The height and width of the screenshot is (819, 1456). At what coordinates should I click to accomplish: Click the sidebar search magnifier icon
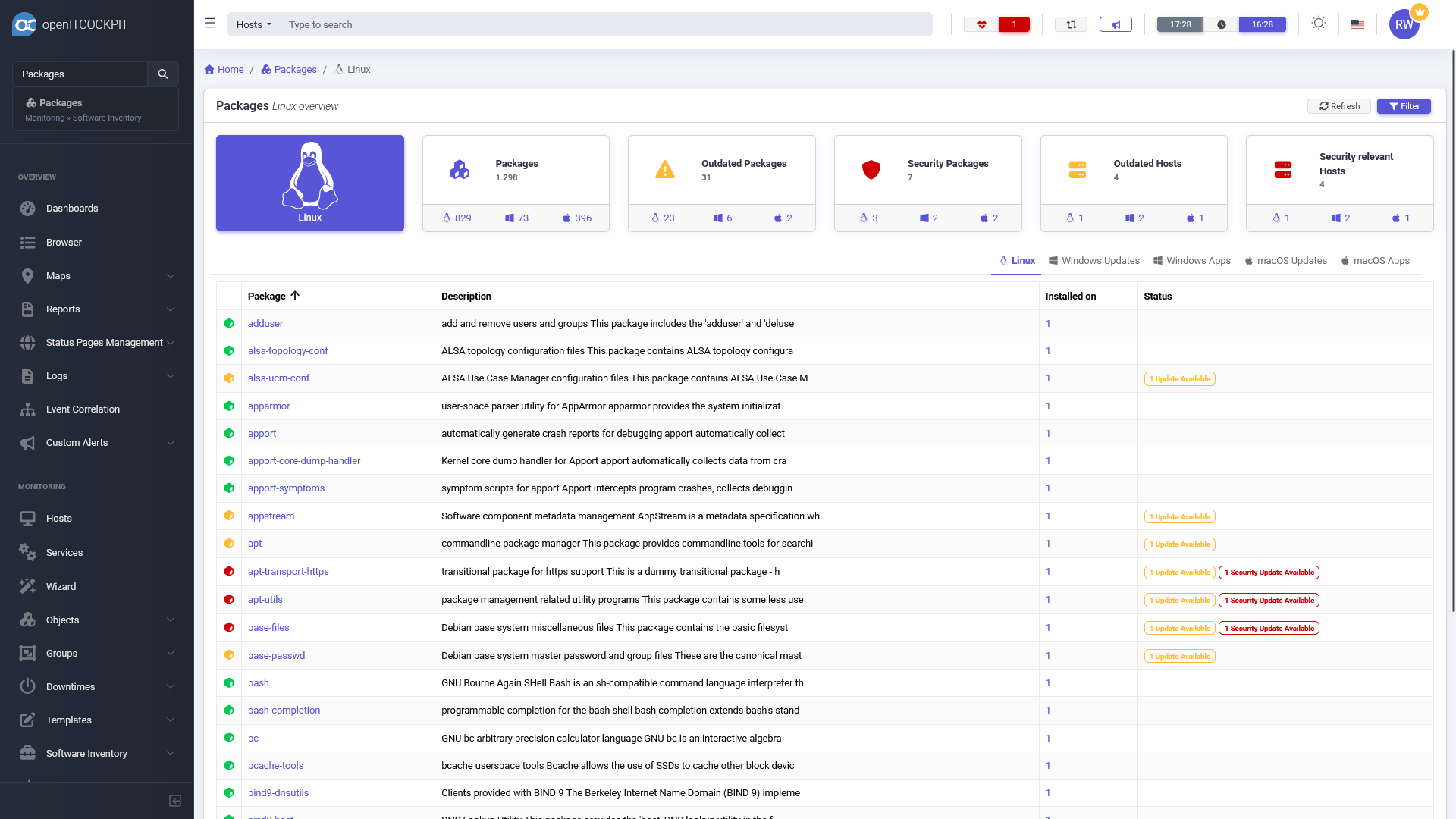[x=162, y=74]
